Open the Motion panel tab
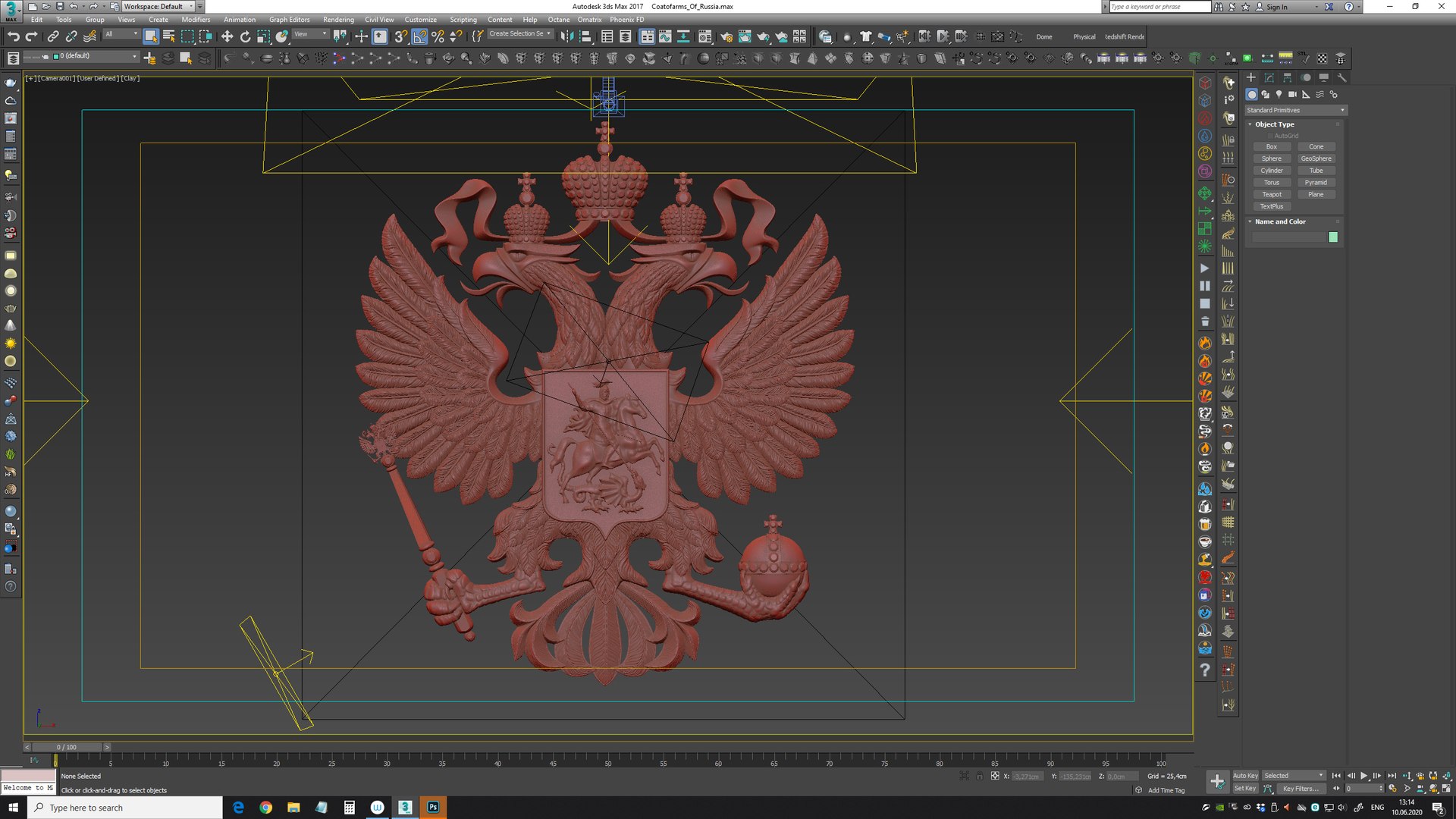Image resolution: width=1456 pixels, height=819 pixels. tap(1305, 77)
